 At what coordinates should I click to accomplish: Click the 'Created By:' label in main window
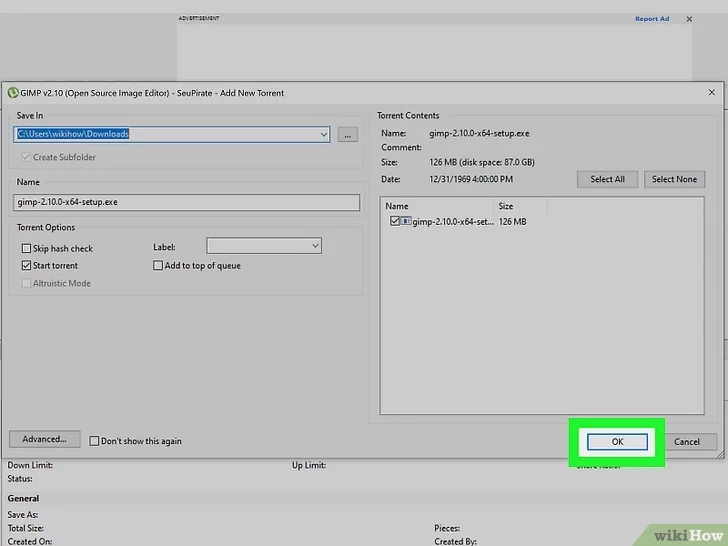455,541
